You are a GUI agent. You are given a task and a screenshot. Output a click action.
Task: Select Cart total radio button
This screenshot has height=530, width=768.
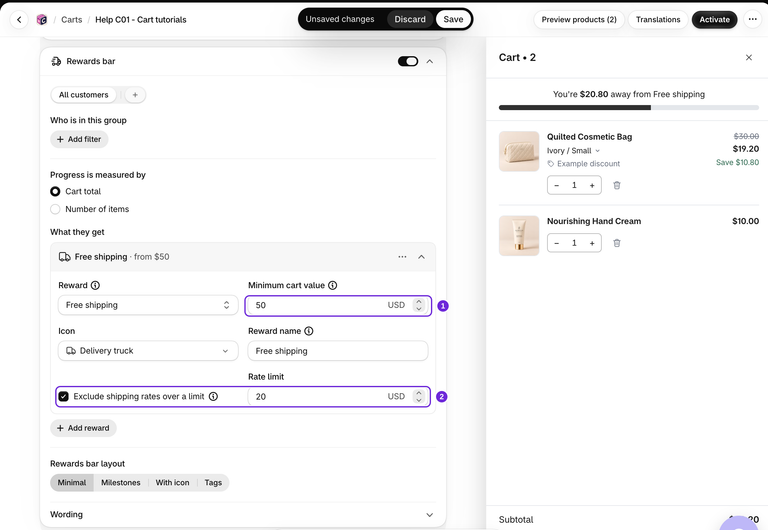click(x=55, y=192)
